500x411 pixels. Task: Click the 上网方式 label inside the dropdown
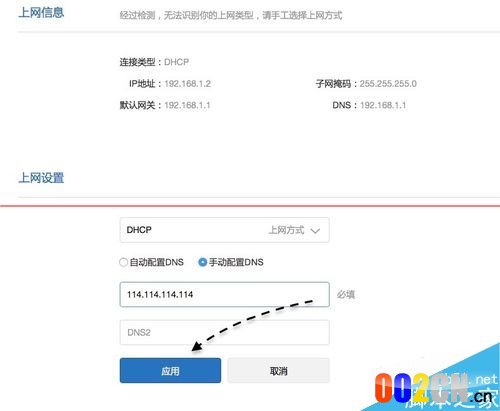[286, 230]
